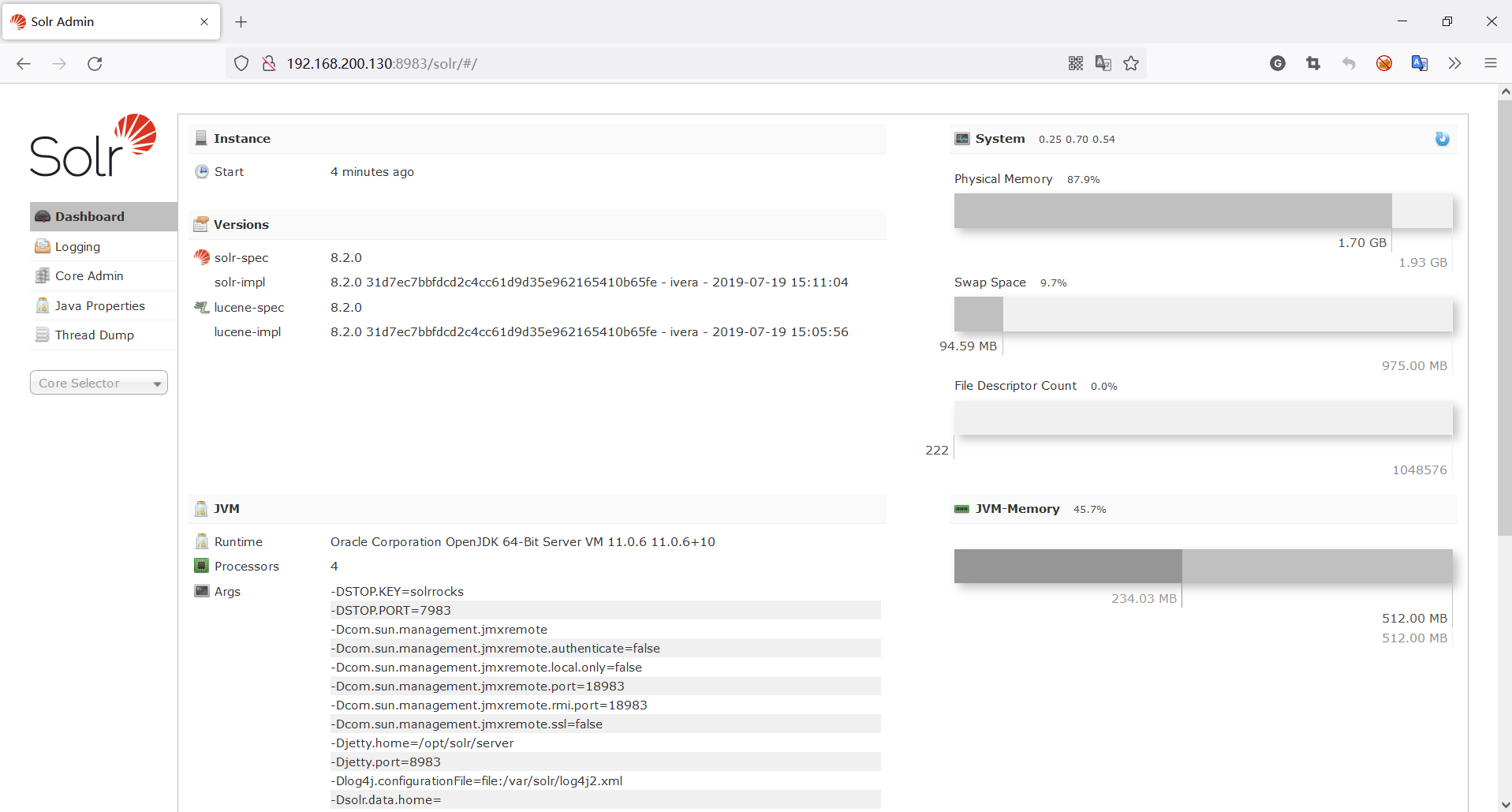Click the insecure connection lock icon

coord(269,63)
